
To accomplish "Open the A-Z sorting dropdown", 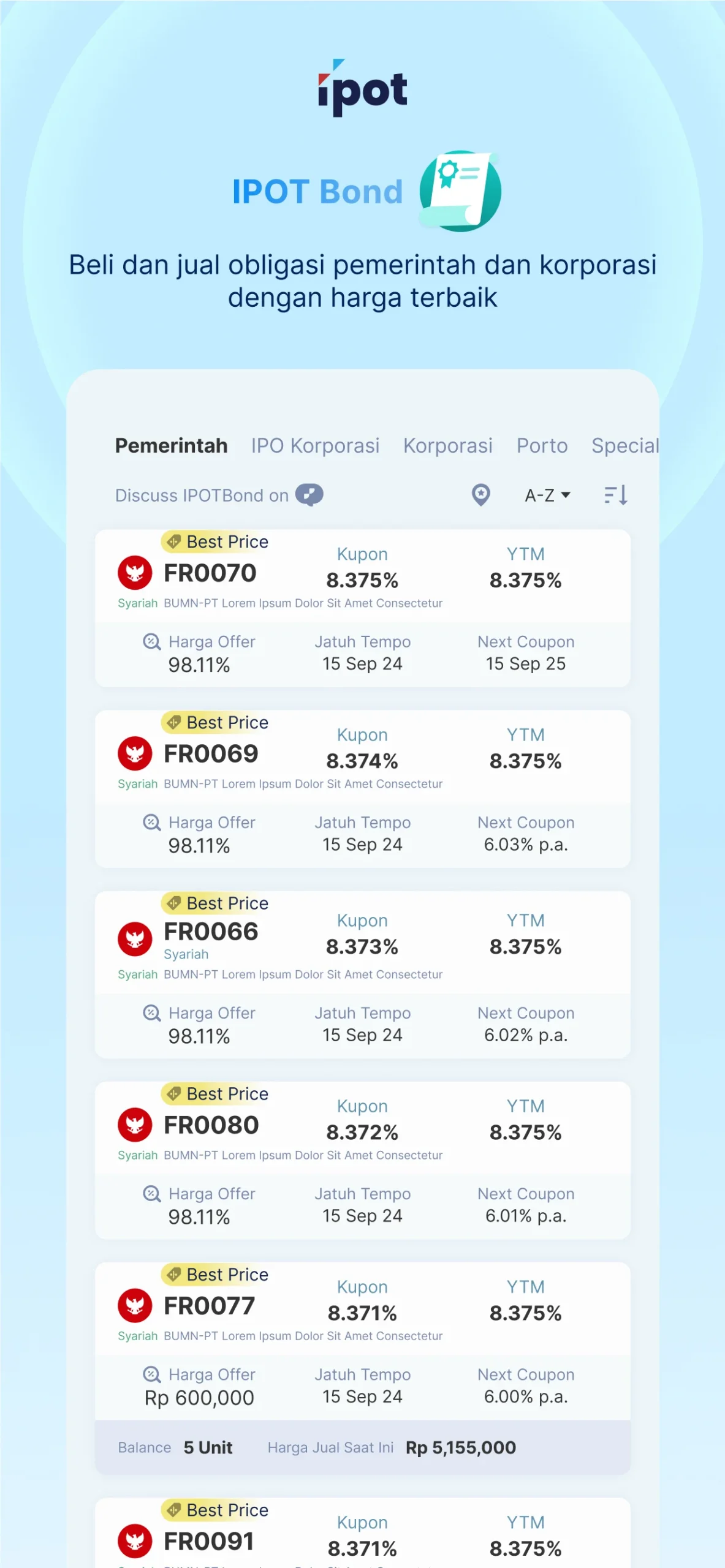I will point(547,495).
